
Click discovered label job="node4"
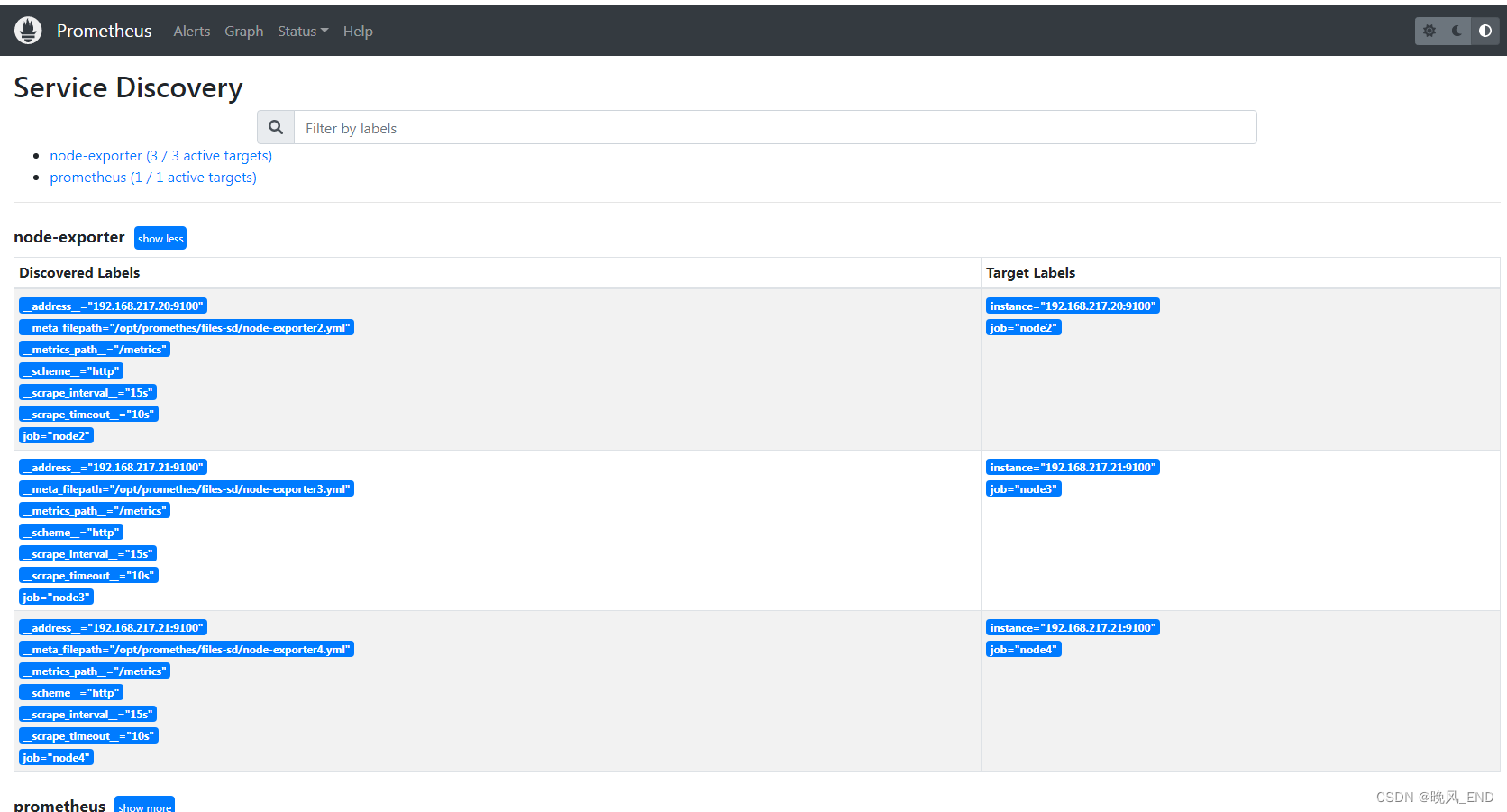56,758
